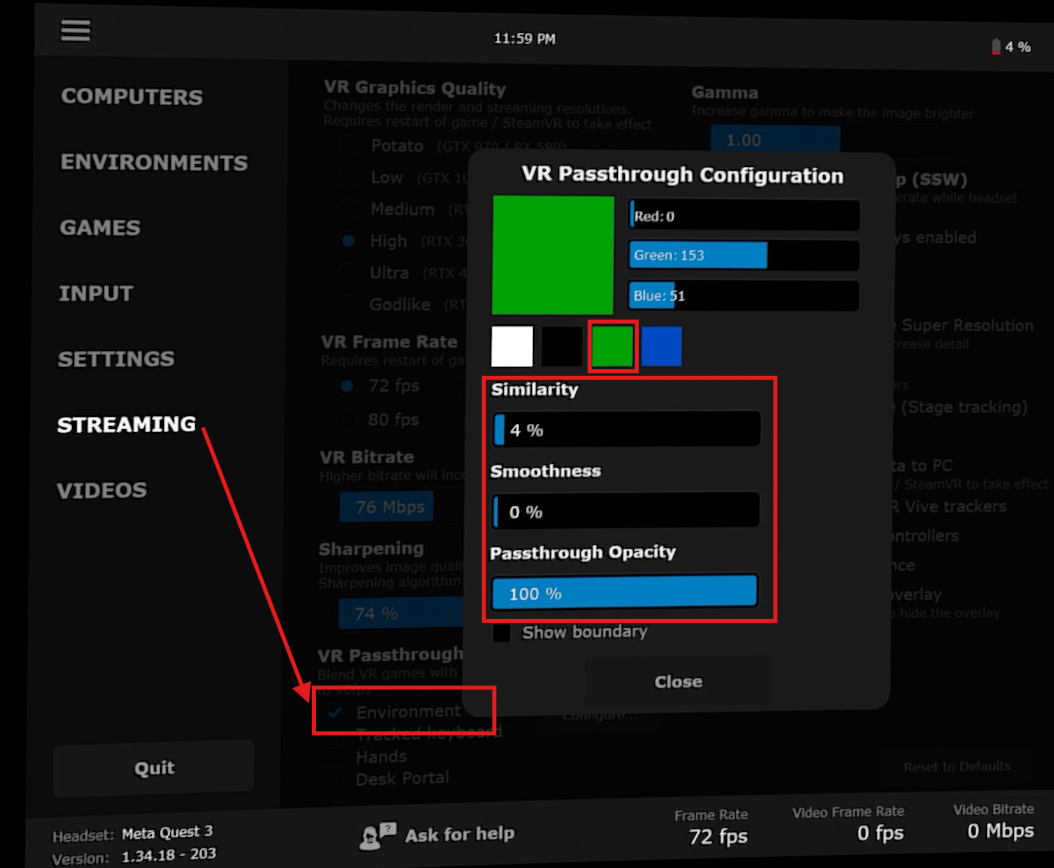Click the VR Passthrough Configuration title
The width and height of the screenshot is (1054, 868).
click(682, 175)
